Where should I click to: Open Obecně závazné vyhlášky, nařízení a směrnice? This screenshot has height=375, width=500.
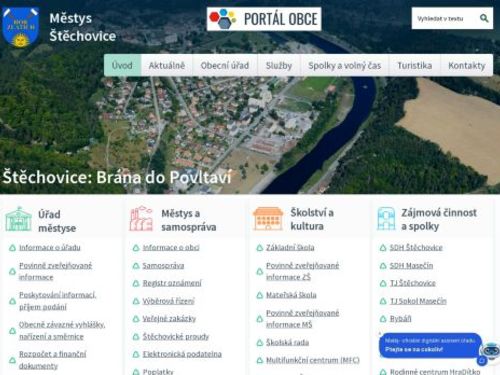pos(62,330)
